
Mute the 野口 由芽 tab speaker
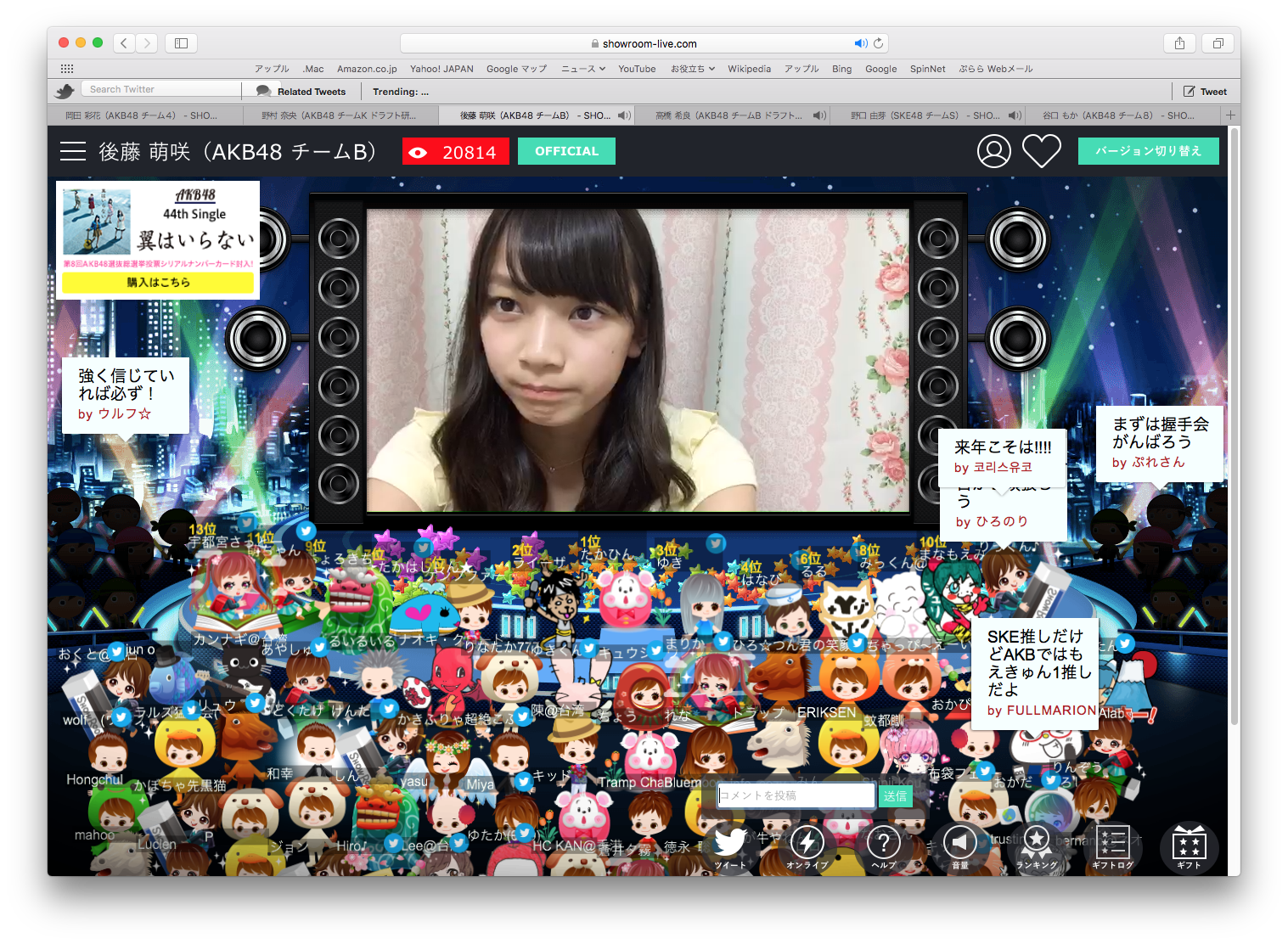[x=1015, y=115]
